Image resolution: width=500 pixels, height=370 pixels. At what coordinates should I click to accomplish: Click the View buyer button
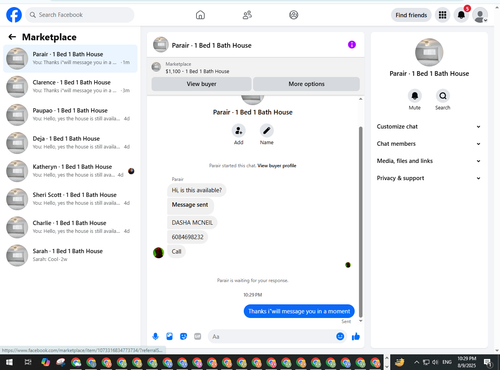[x=201, y=84]
